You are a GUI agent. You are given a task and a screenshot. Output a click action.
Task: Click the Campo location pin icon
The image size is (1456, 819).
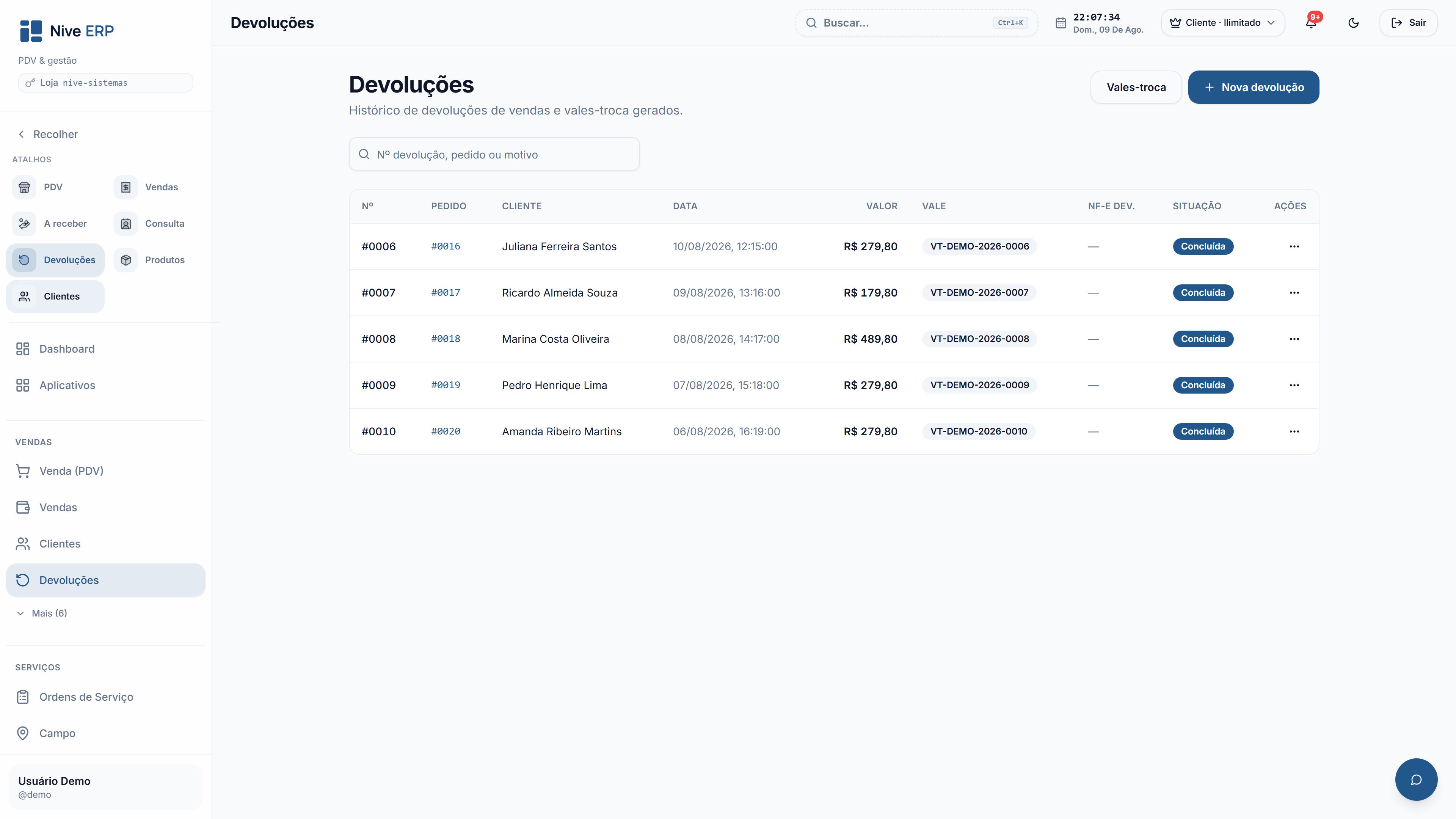click(x=23, y=733)
